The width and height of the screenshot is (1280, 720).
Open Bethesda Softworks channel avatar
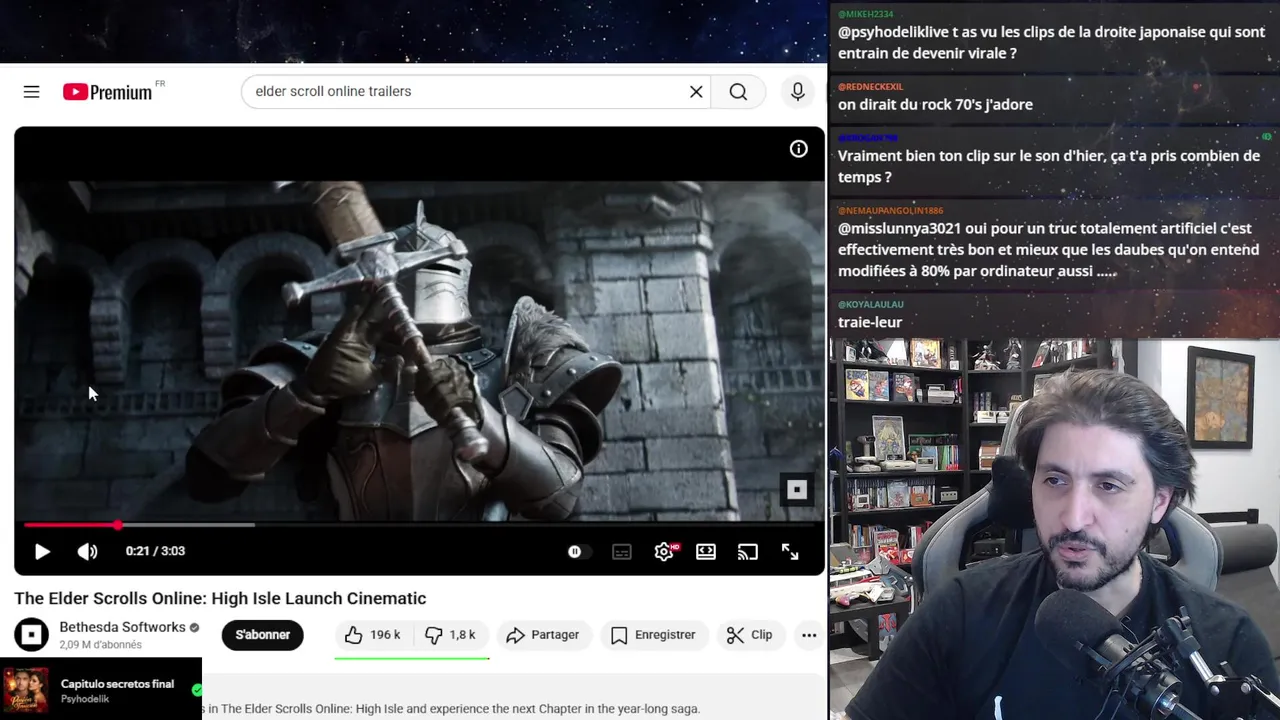point(31,635)
